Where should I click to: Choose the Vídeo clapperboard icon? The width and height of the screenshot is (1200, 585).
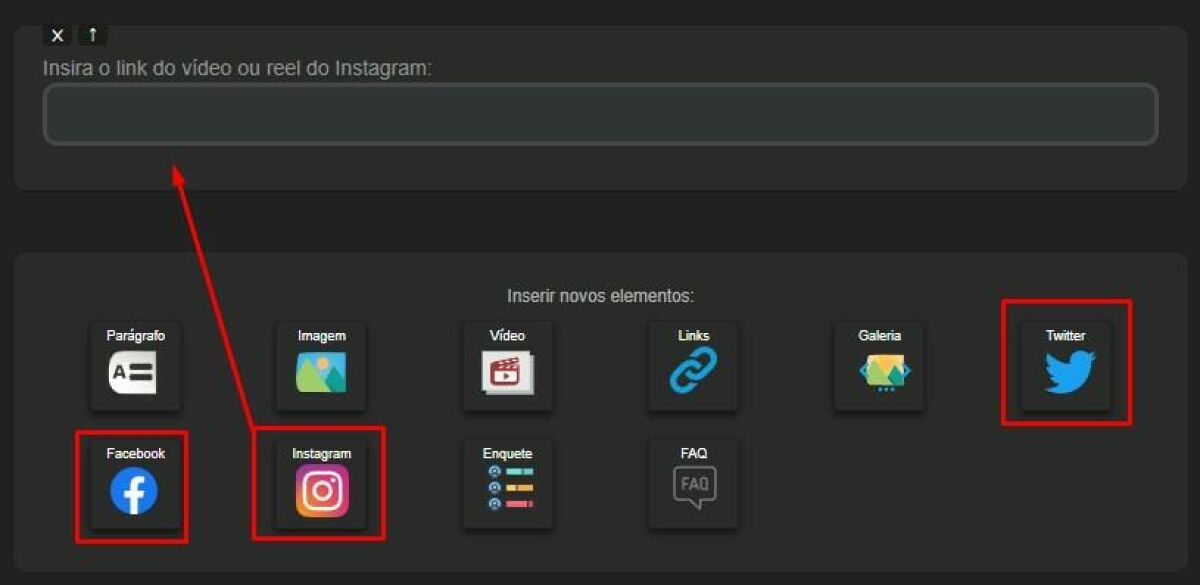pos(507,374)
